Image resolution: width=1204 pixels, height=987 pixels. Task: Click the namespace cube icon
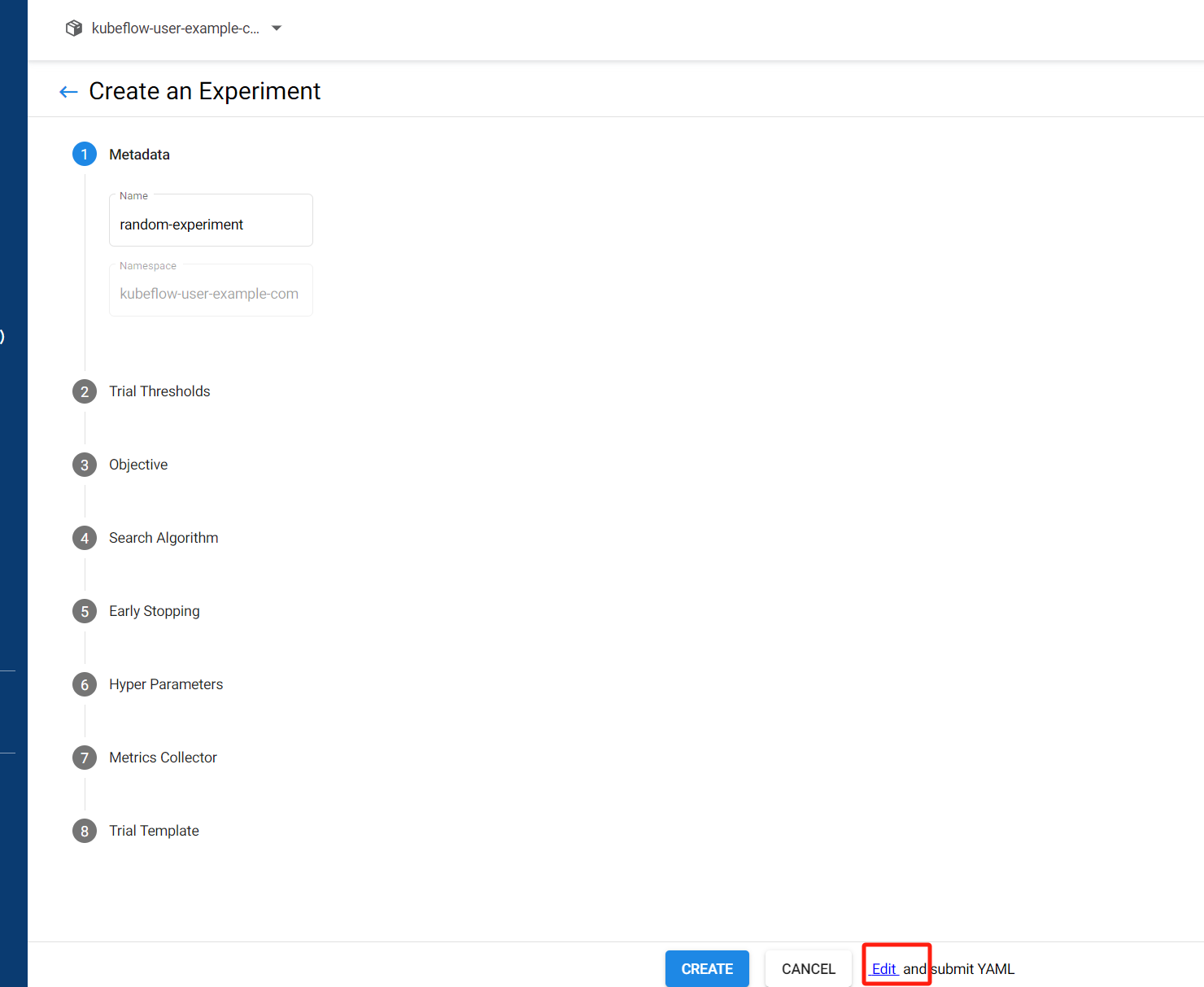point(74,28)
